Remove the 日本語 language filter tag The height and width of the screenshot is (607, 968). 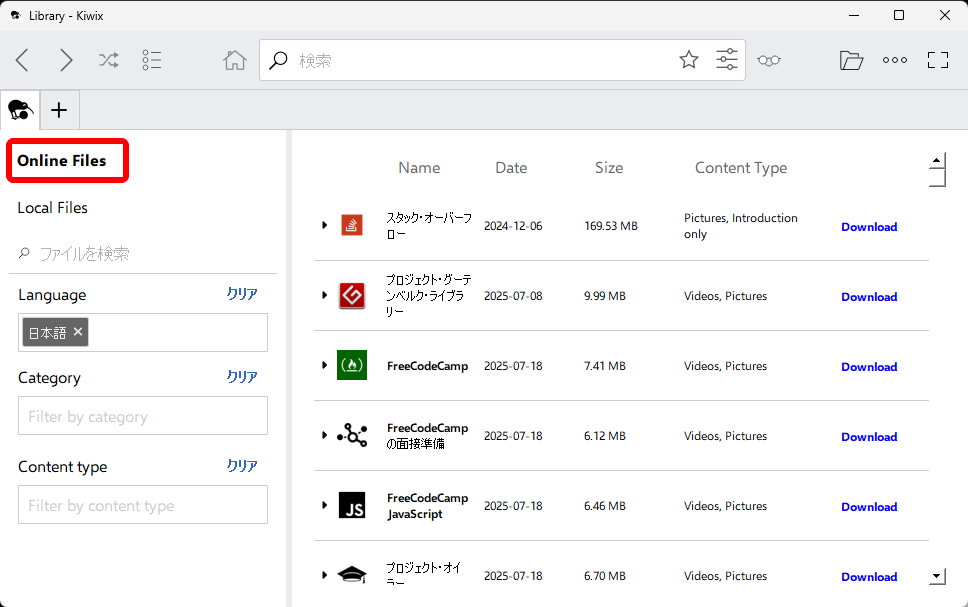point(78,332)
